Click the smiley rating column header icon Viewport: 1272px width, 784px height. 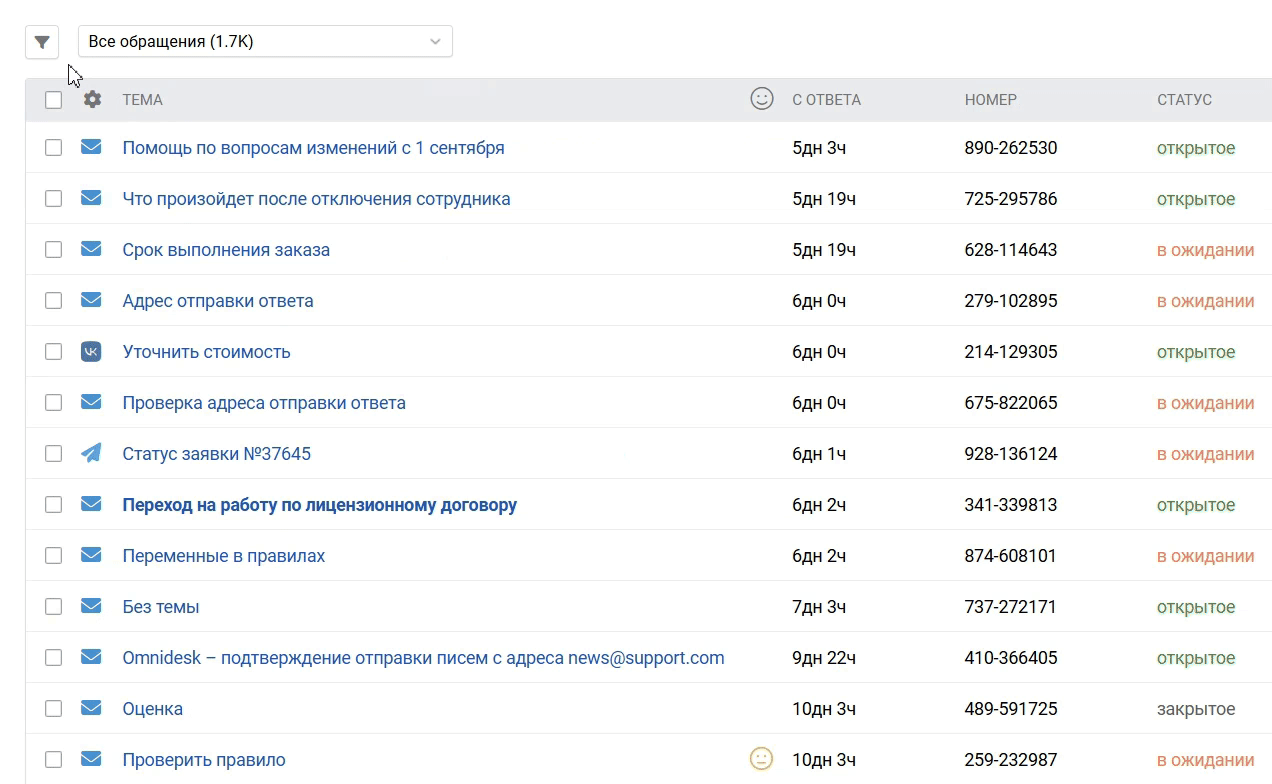point(761,99)
